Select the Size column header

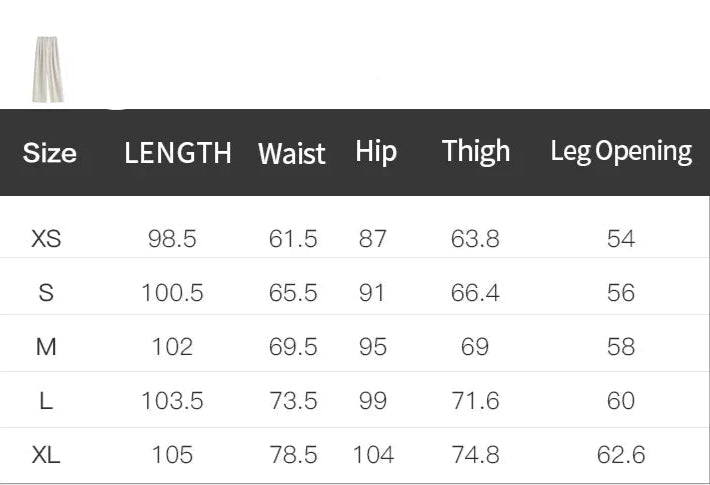click(x=49, y=153)
